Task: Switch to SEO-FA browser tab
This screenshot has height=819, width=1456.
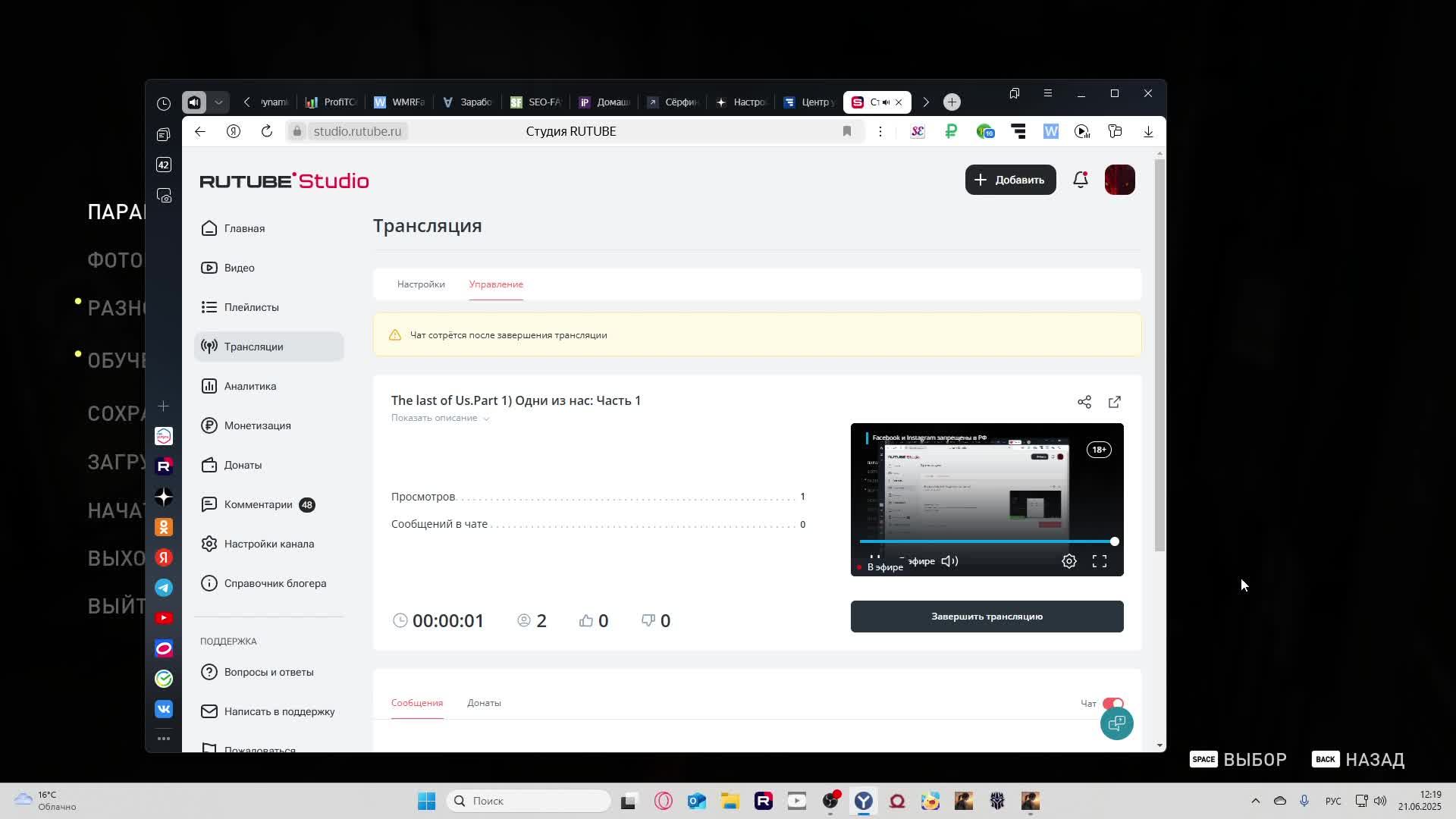Action: pos(535,102)
